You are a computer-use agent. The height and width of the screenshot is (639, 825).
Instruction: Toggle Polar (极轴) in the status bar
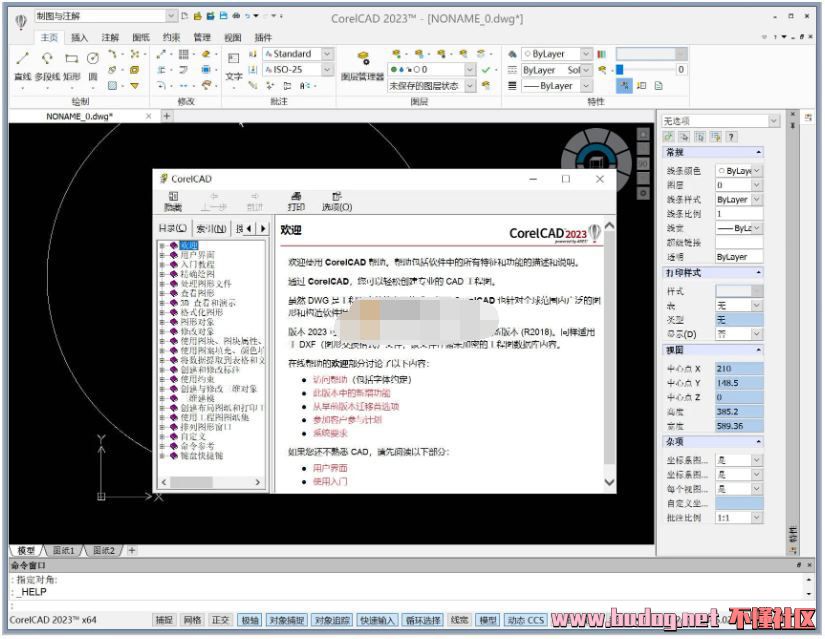(x=250, y=620)
